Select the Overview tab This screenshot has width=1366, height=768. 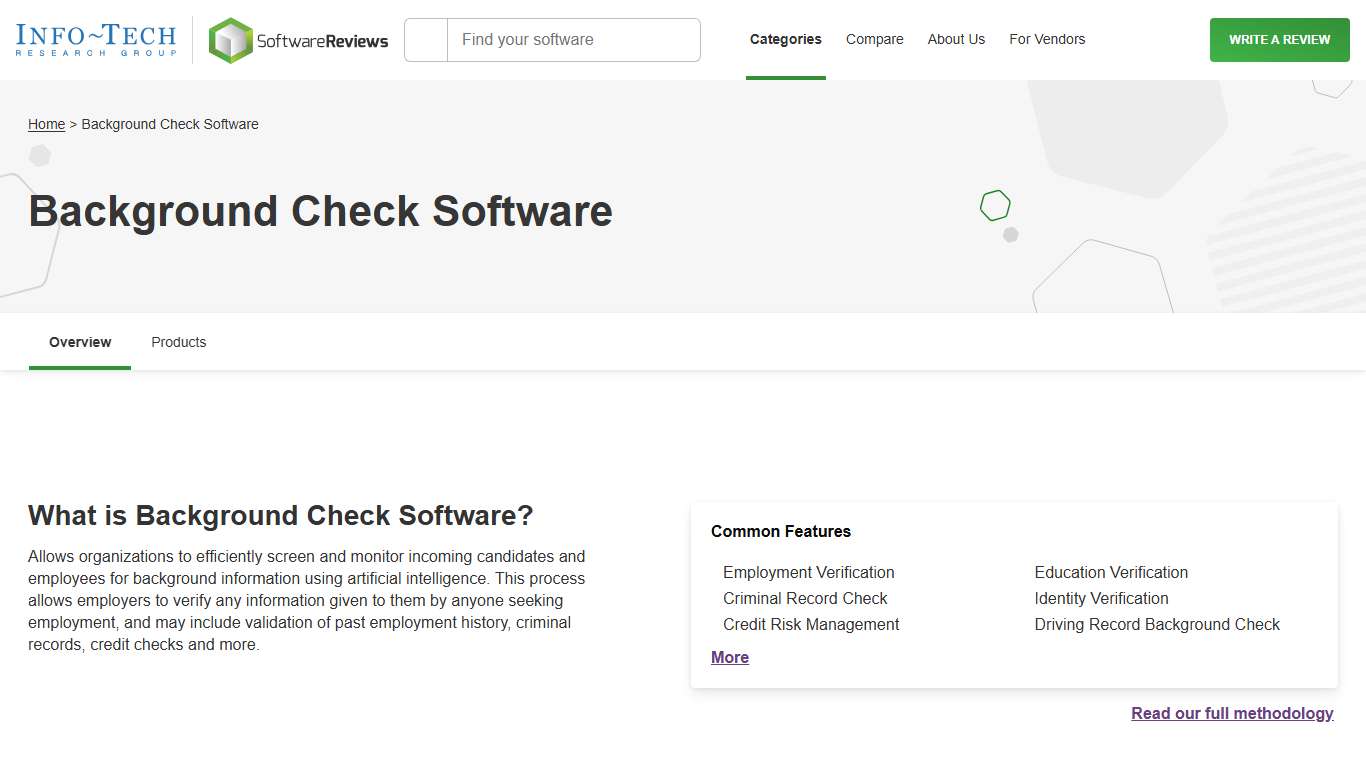[x=79, y=342]
